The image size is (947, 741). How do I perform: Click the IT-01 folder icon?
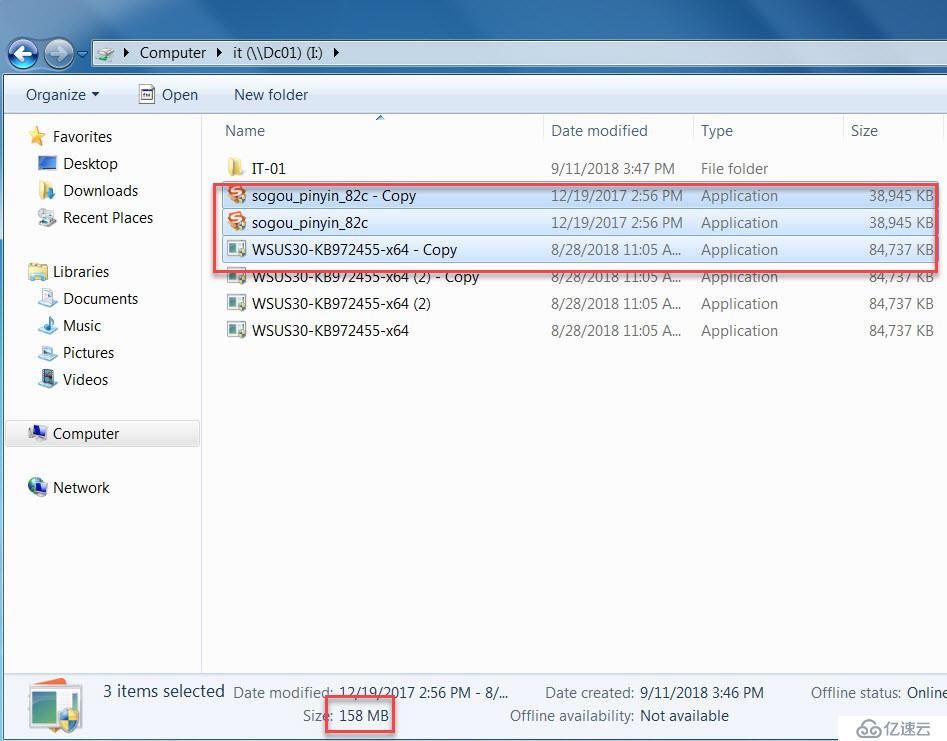[236, 167]
